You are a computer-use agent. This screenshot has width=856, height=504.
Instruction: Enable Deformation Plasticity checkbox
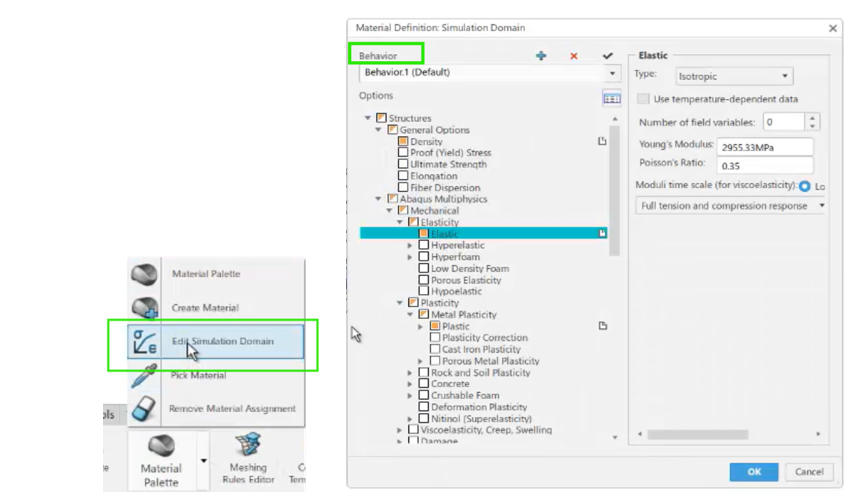[424, 407]
